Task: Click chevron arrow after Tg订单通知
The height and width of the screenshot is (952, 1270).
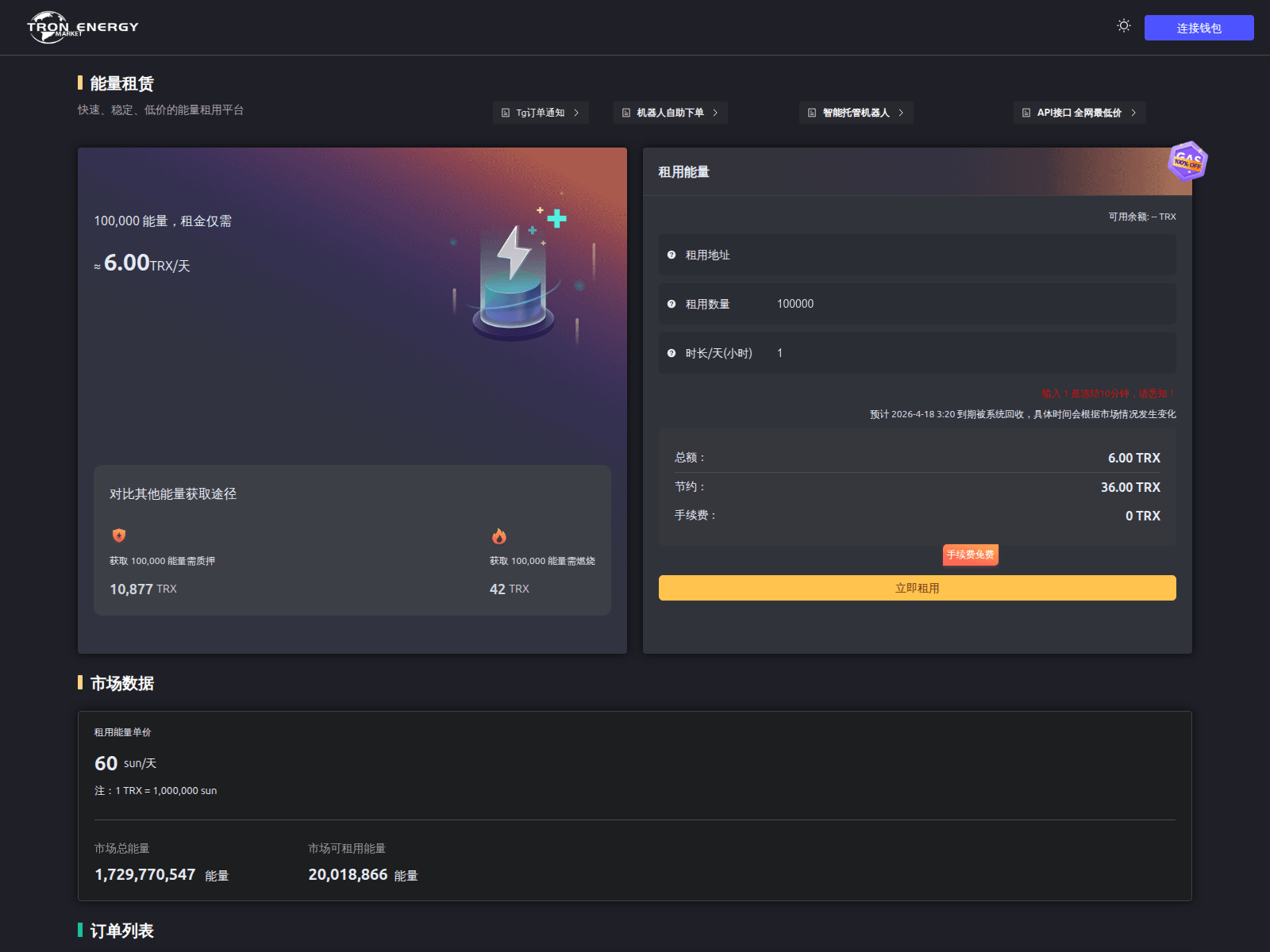Action: 576,113
